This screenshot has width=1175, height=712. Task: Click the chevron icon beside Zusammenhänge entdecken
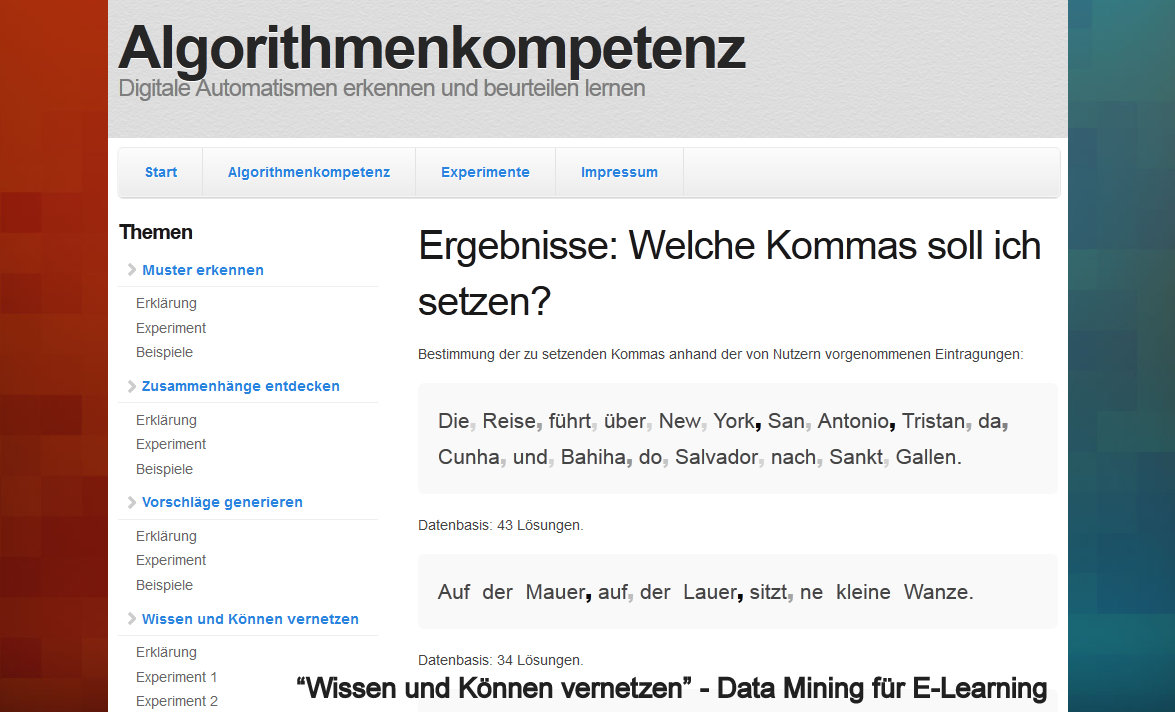(x=132, y=386)
